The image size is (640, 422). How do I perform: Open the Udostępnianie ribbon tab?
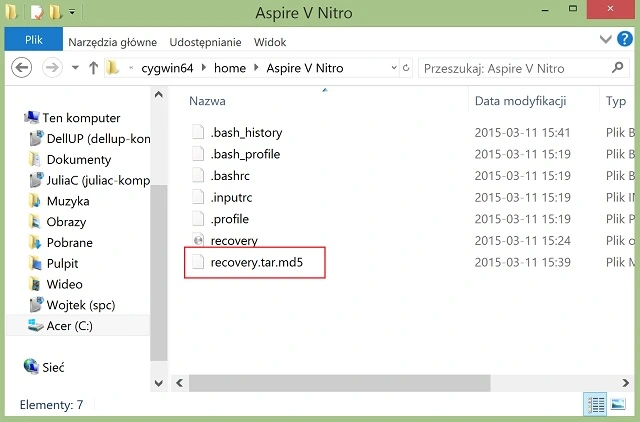[x=205, y=42]
